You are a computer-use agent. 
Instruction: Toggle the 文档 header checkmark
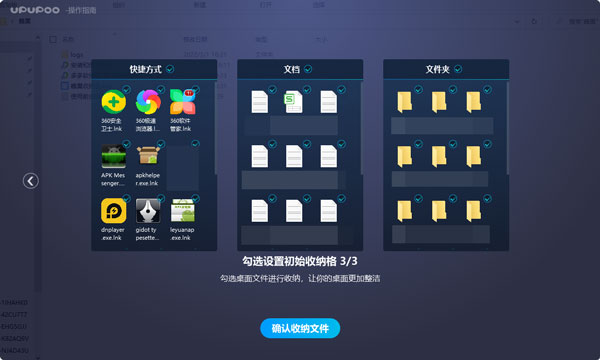point(308,69)
